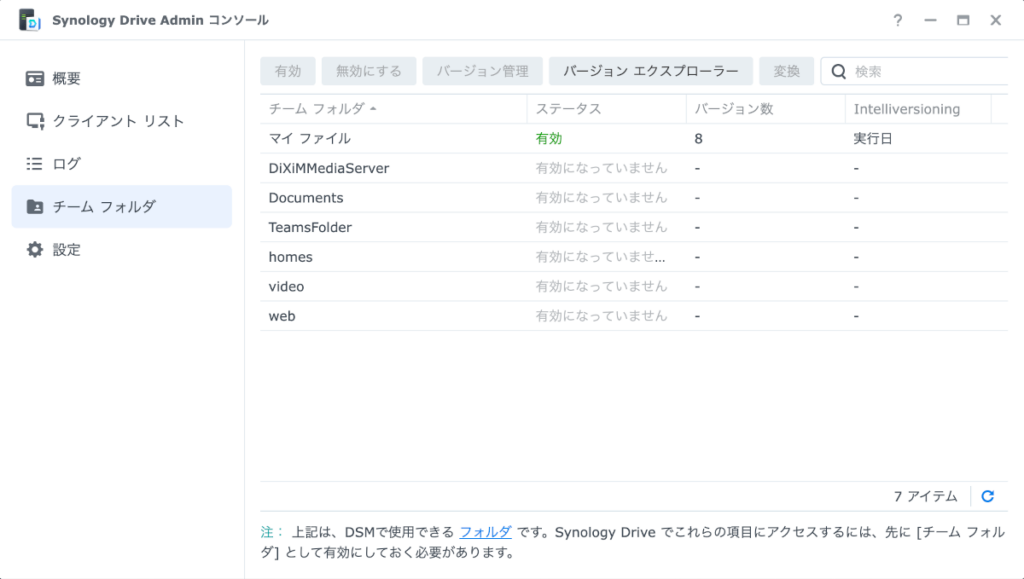The image size is (1024, 579).
Task: Click the status text in the Documents row
Action: tap(601, 198)
